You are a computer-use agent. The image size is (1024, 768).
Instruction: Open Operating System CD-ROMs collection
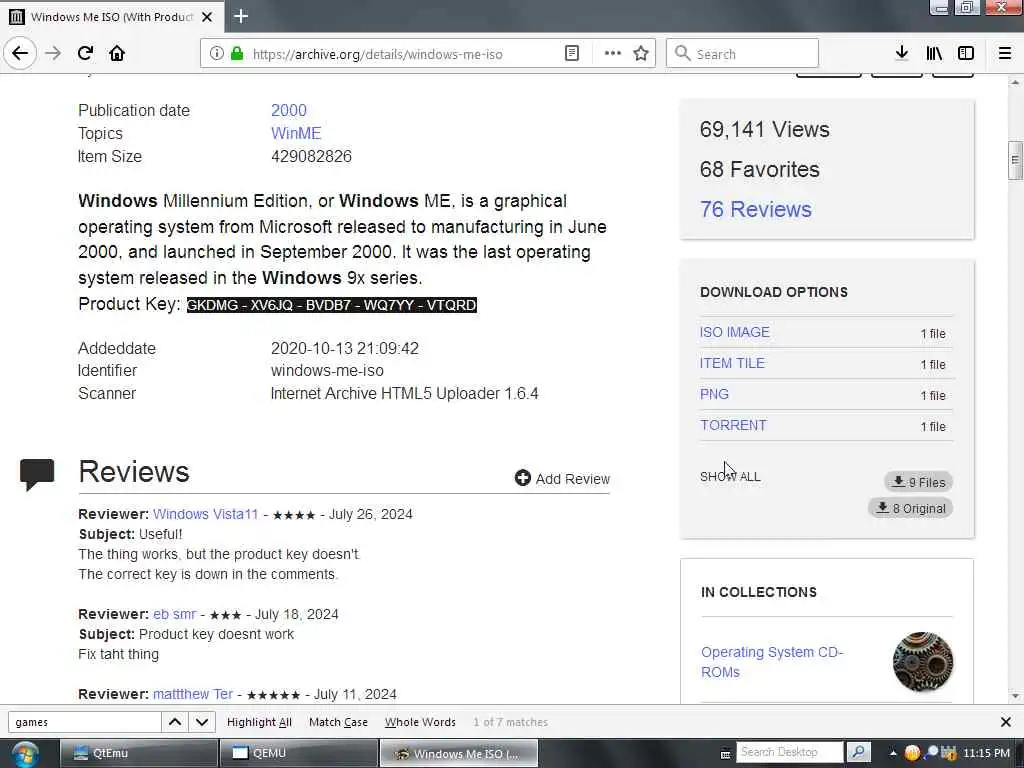click(x=772, y=662)
